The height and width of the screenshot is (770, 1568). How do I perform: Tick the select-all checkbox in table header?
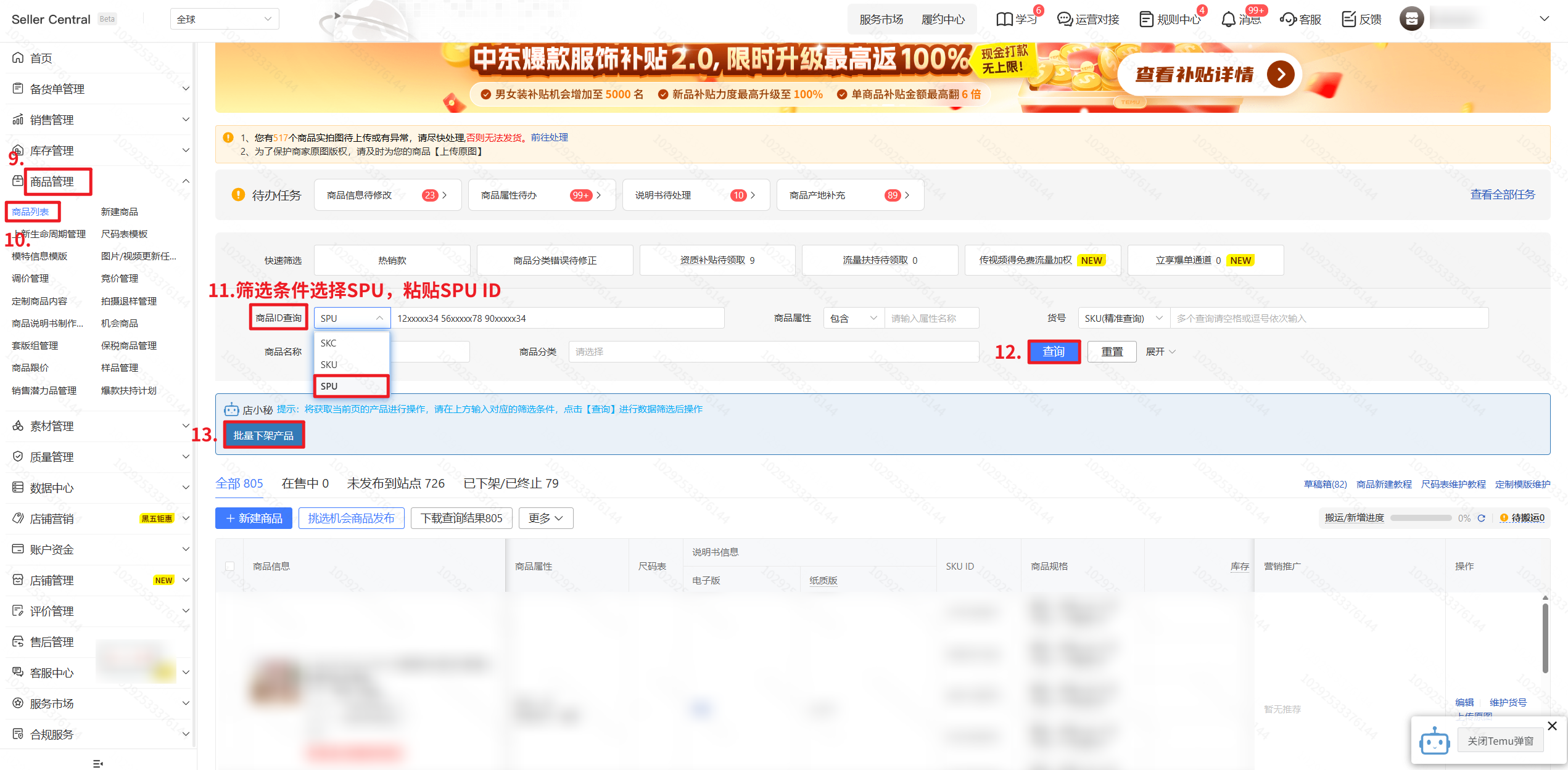[x=229, y=566]
